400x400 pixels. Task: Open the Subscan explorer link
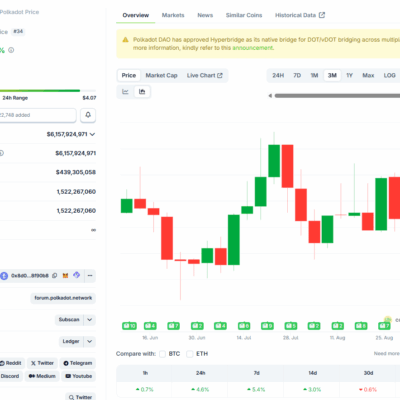pyautogui.click(x=69, y=320)
